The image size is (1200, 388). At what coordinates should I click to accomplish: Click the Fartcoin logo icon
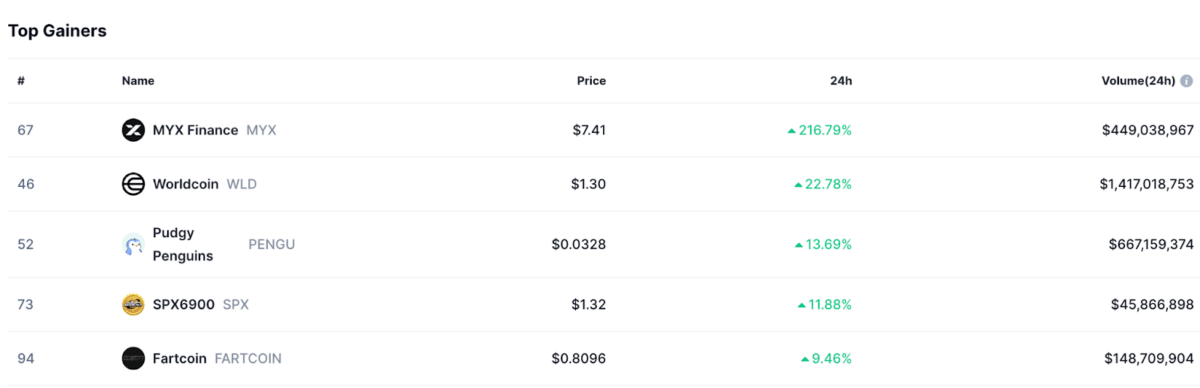[133, 358]
